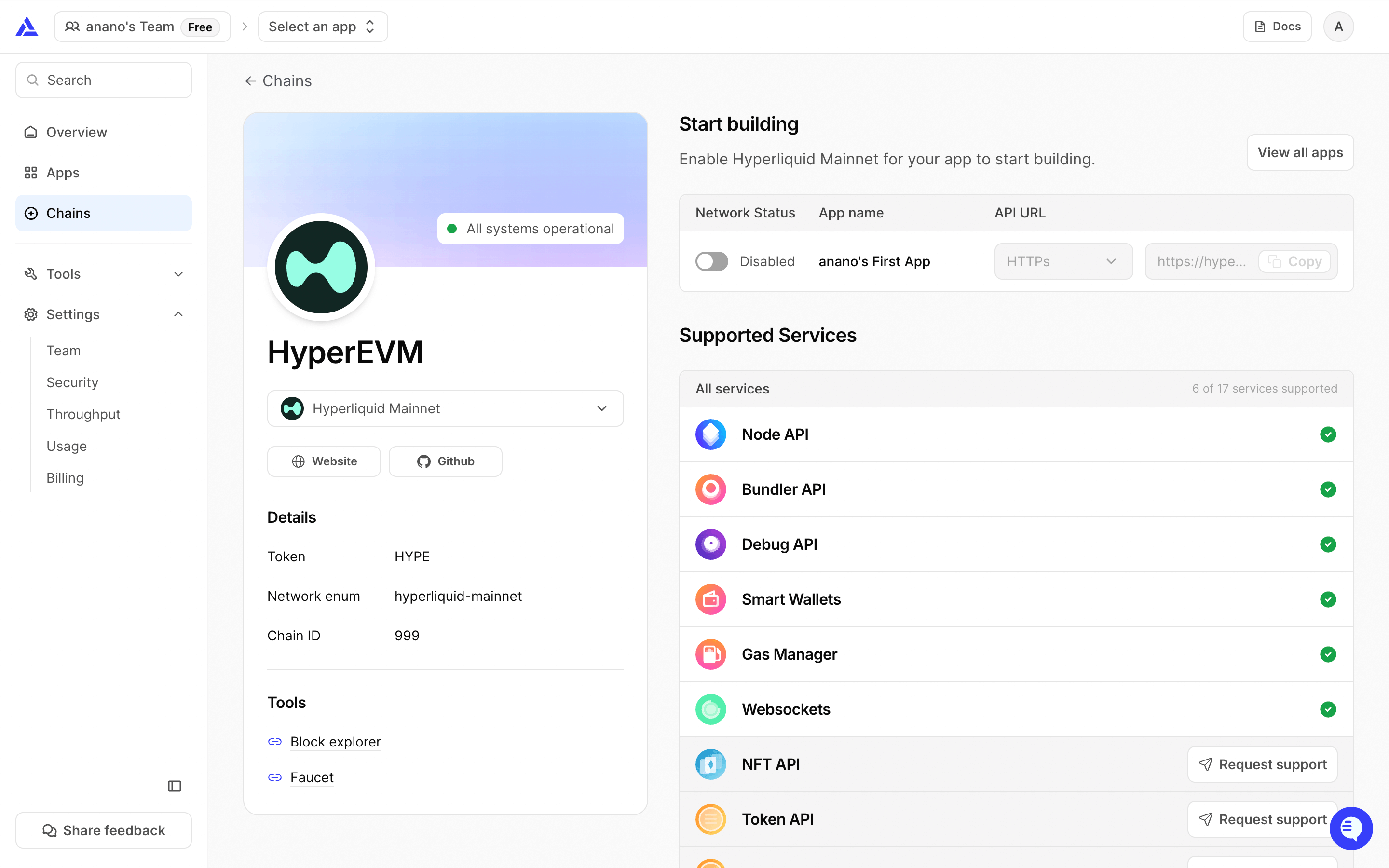This screenshot has height=868, width=1389.
Task: Click the HyperEVM chain logo
Action: point(321,267)
